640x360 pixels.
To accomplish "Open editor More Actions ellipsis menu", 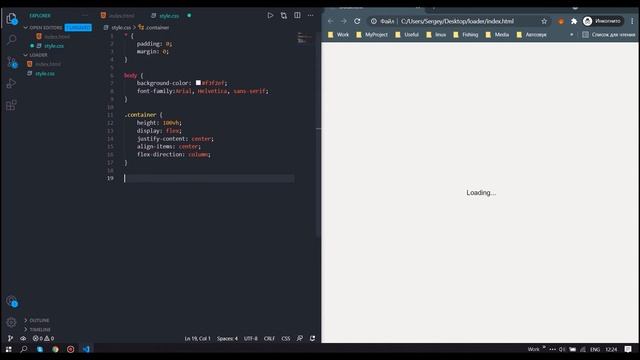I will 311,16.
